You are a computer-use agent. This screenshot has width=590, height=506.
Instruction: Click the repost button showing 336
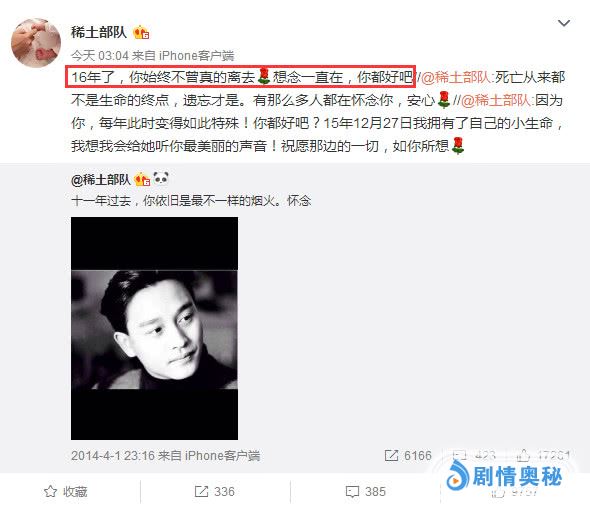tap(214, 491)
